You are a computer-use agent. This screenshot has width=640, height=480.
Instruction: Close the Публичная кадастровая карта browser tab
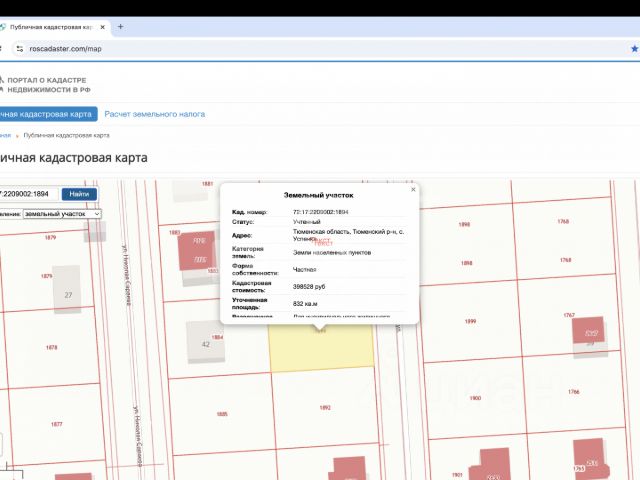[102, 27]
